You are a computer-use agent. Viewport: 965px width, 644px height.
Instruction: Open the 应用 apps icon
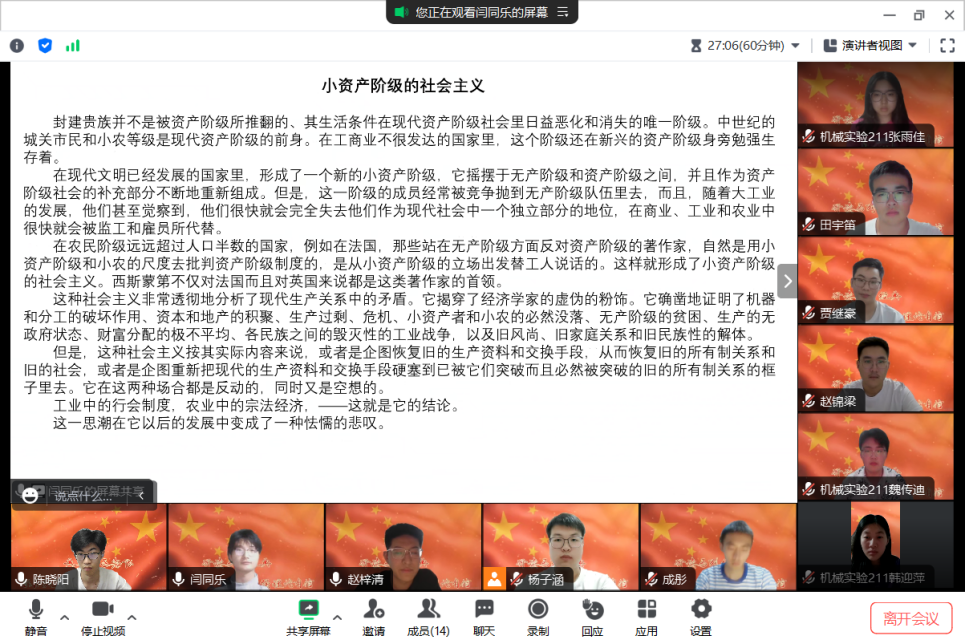pyautogui.click(x=646, y=617)
